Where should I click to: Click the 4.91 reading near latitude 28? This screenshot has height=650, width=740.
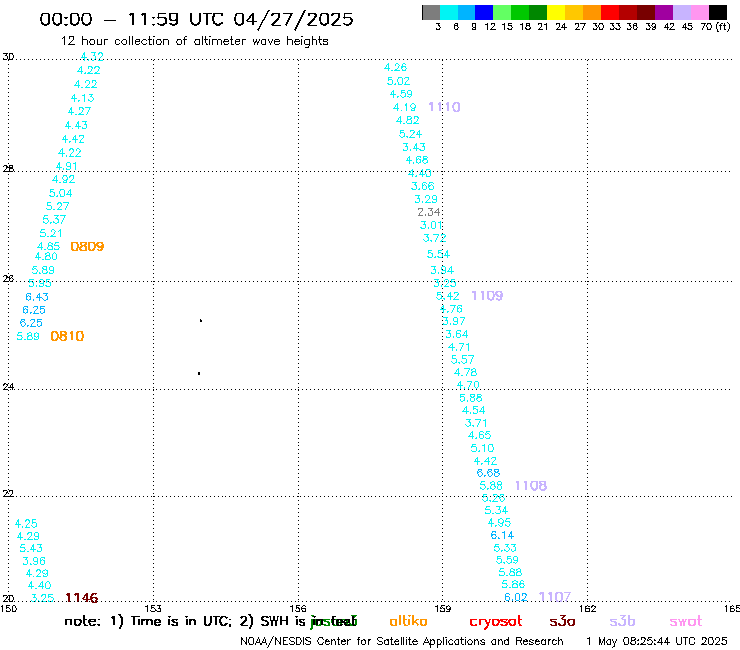(67, 167)
